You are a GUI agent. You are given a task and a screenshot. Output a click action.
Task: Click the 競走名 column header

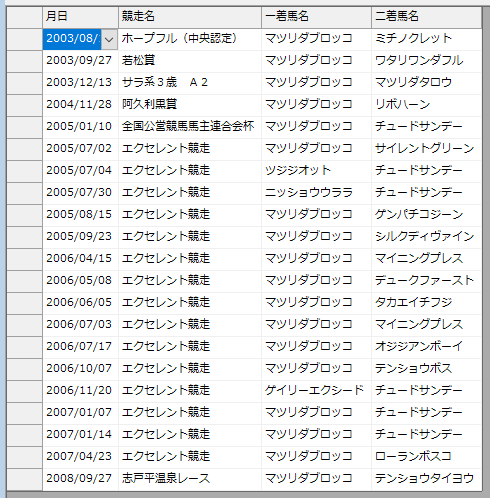pyautogui.click(x=190, y=17)
